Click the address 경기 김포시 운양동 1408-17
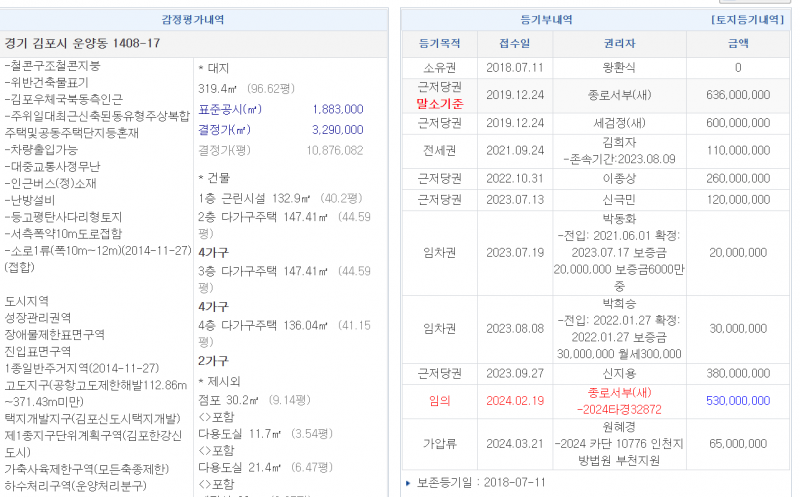Viewport: 800px width, 497px height. coord(82,43)
